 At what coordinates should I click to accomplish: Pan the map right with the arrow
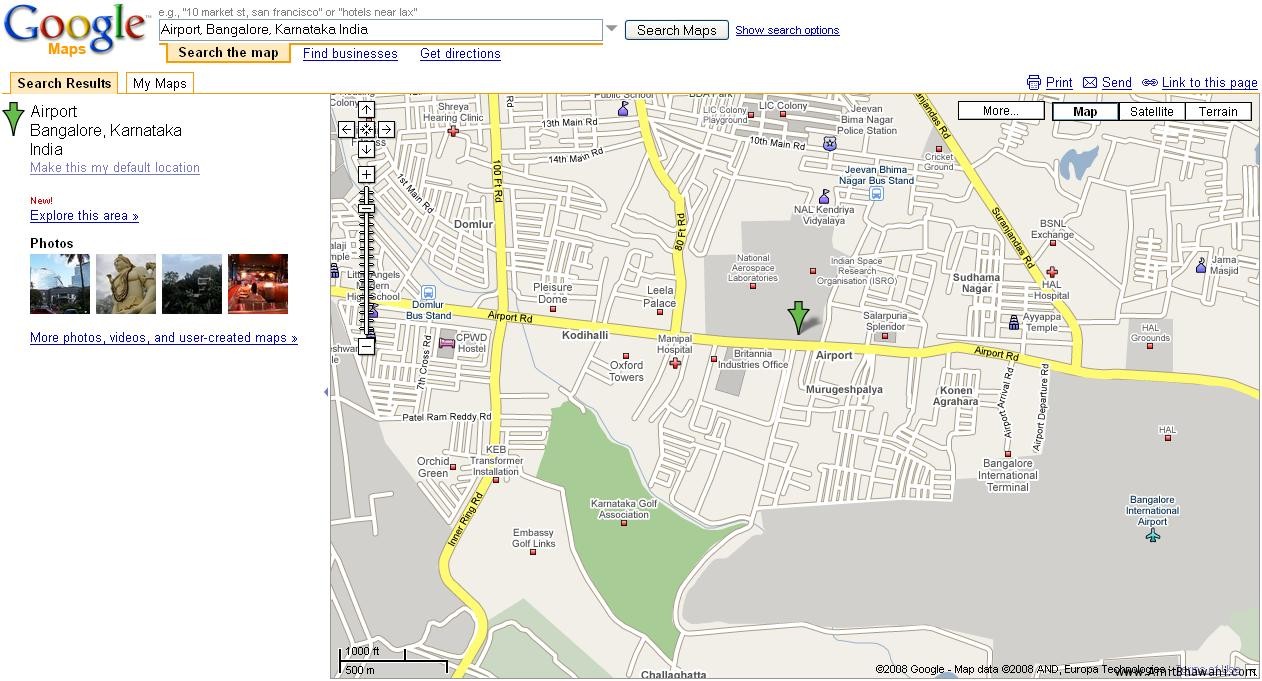[x=386, y=129]
